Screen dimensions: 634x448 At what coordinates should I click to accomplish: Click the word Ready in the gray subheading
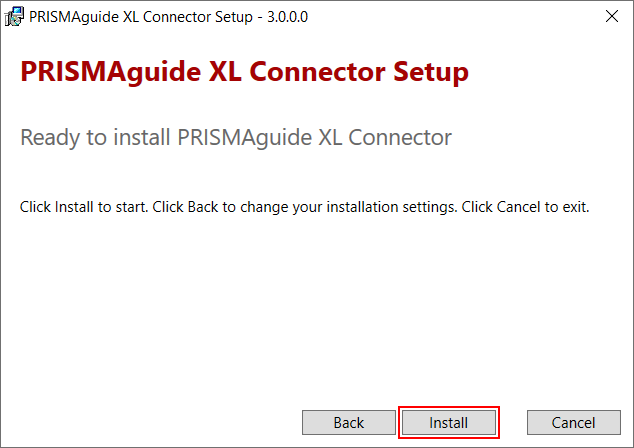click(x=52, y=137)
